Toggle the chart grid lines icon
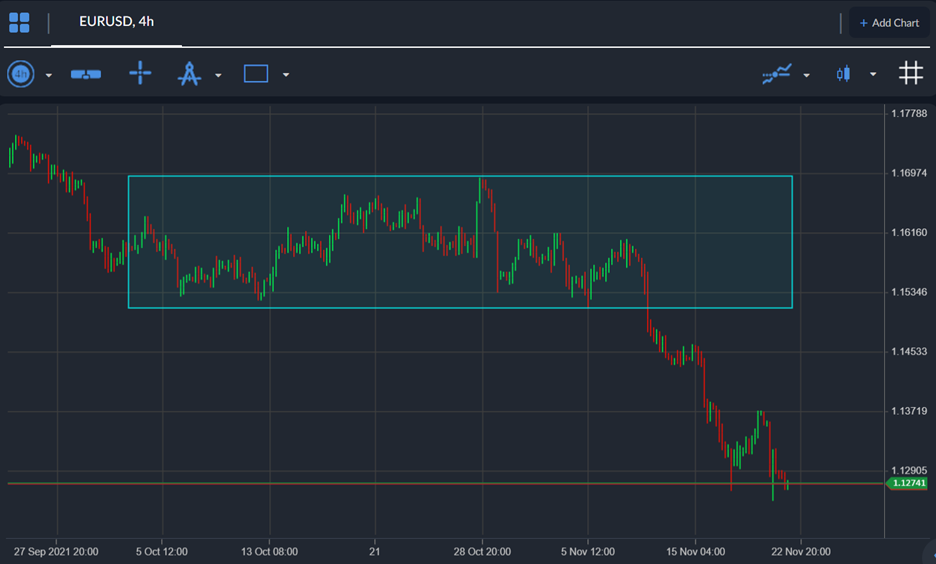This screenshot has height=564, width=936. coord(911,73)
